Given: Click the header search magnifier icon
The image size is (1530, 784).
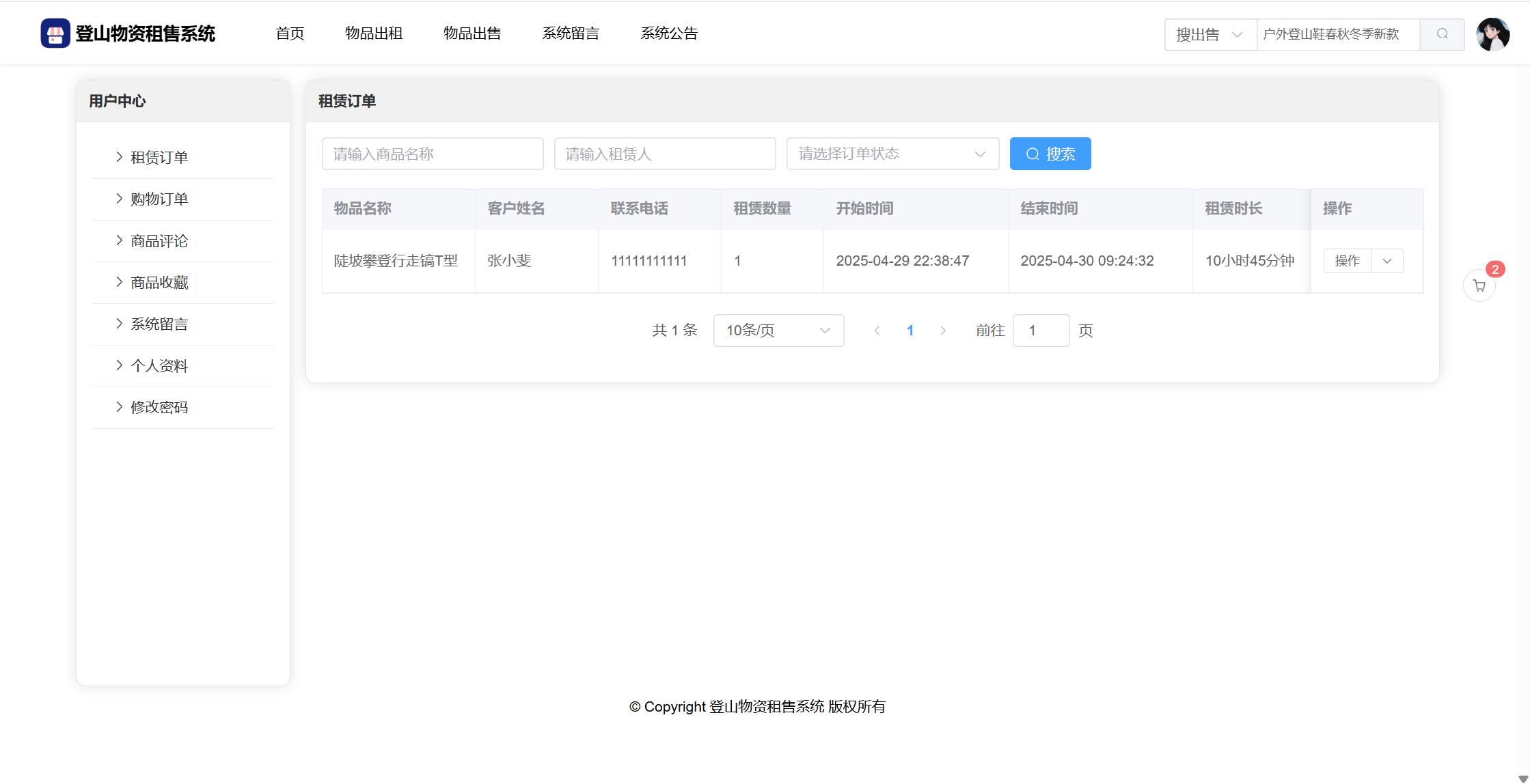Looking at the screenshot, I should click(1442, 34).
